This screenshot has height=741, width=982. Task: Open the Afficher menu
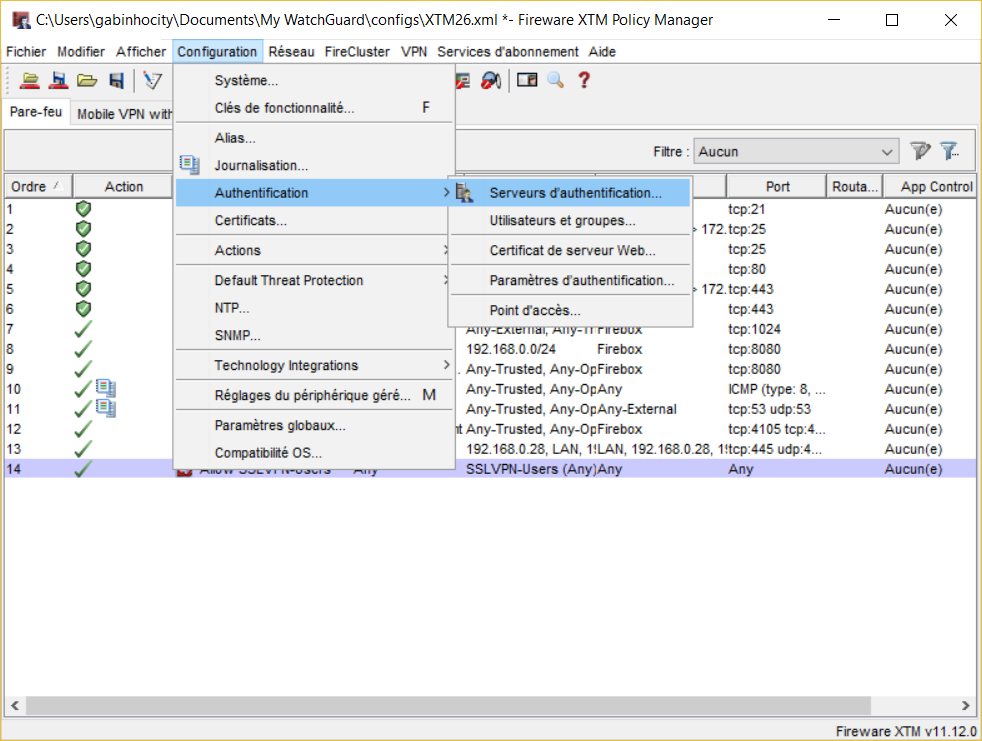tap(141, 51)
